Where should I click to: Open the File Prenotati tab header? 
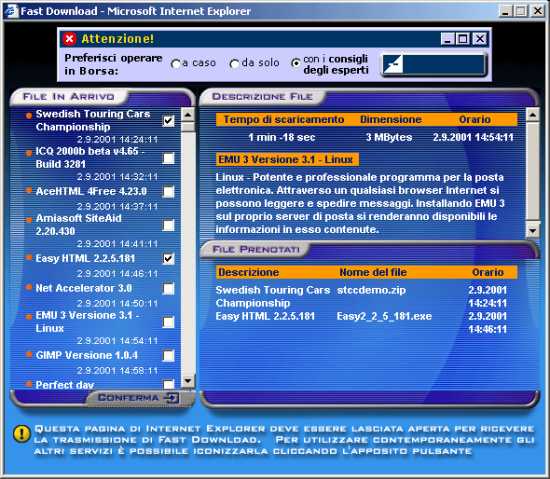pyautogui.click(x=256, y=250)
